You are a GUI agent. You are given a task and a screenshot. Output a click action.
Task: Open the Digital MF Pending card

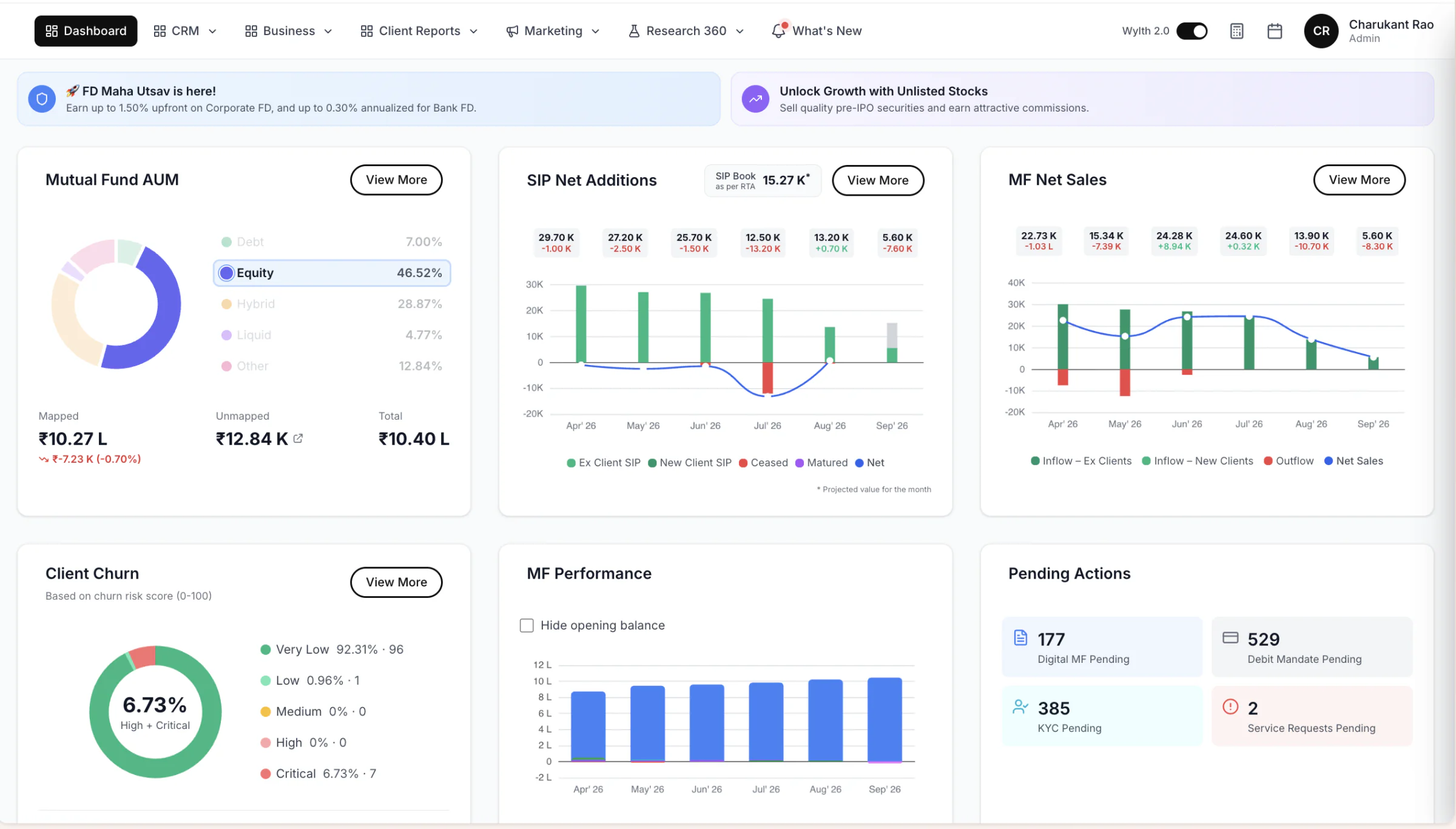1102,646
